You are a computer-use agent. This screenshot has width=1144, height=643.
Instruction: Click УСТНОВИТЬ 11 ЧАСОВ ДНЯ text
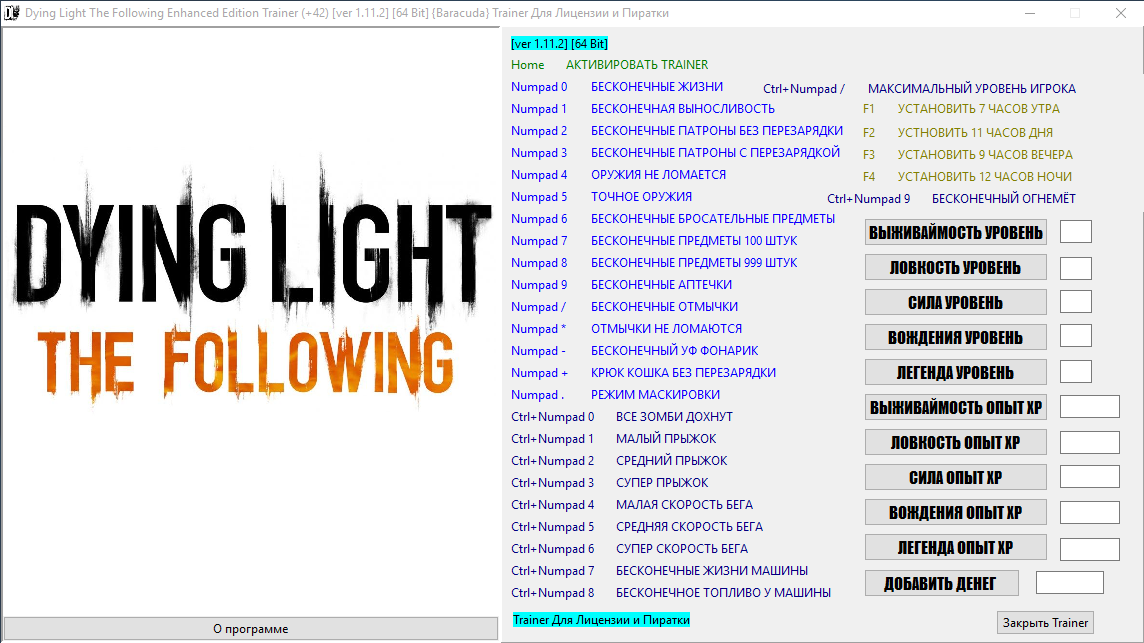coord(975,133)
